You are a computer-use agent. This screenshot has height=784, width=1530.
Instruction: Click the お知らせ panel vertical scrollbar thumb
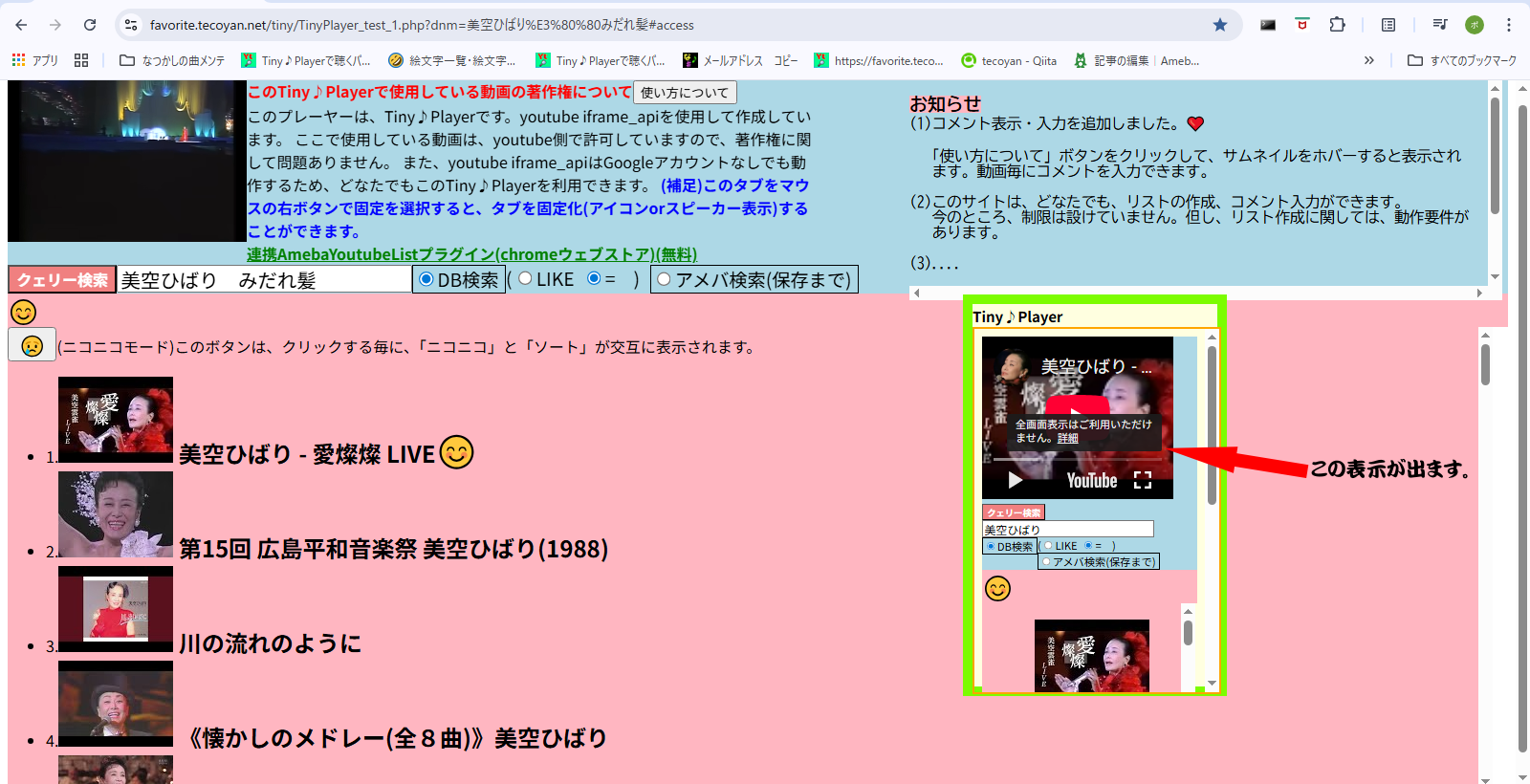click(x=1495, y=155)
